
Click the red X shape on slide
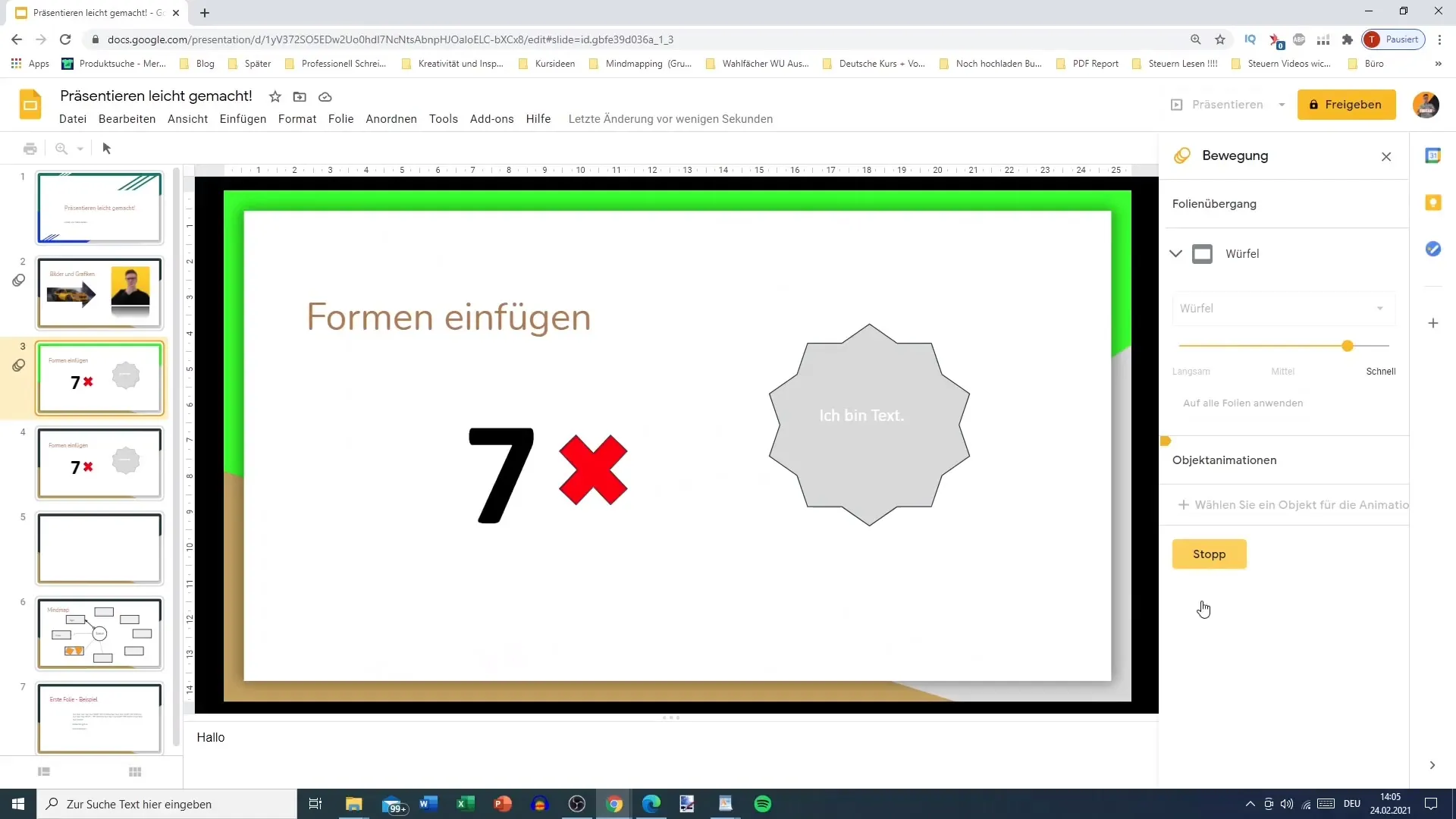593,470
